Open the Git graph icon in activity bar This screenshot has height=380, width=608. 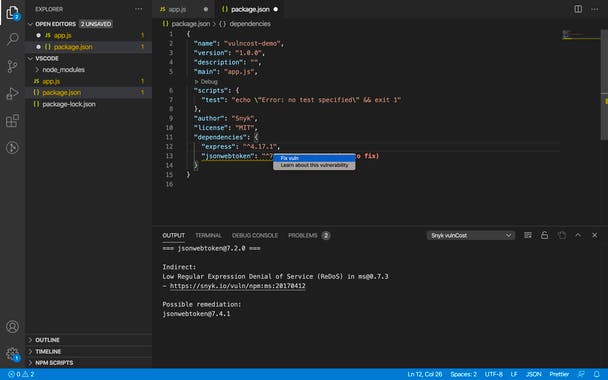pos(12,148)
